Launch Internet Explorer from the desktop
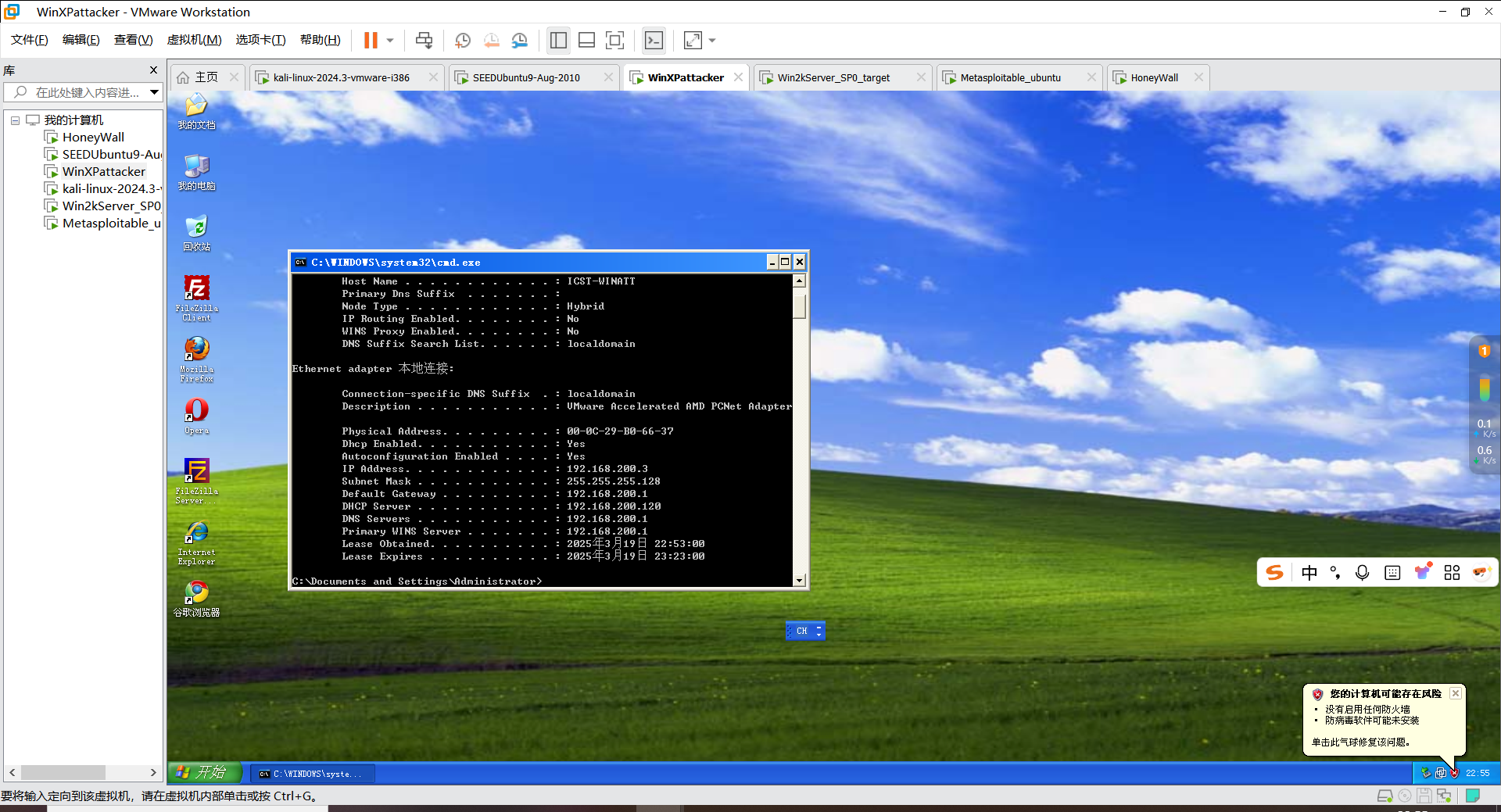The image size is (1501, 812). click(x=196, y=542)
